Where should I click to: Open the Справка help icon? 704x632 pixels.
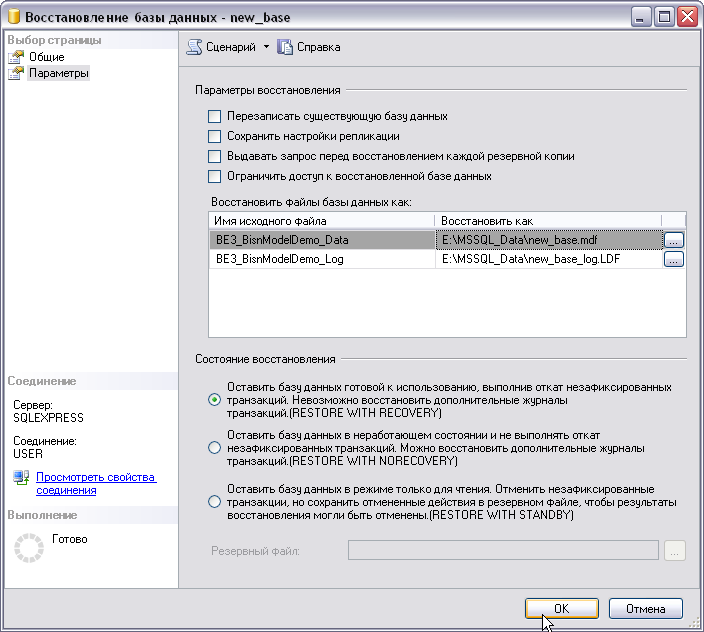click(x=285, y=47)
